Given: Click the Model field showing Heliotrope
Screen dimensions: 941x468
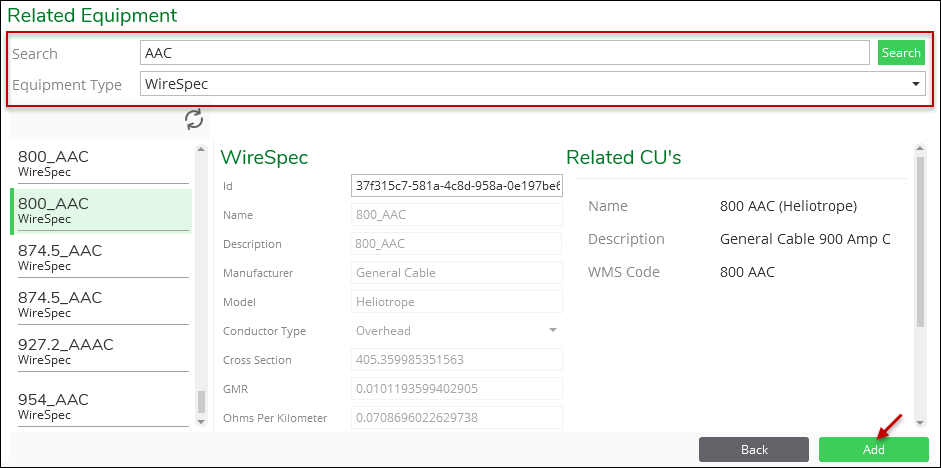Looking at the screenshot, I should [x=456, y=302].
